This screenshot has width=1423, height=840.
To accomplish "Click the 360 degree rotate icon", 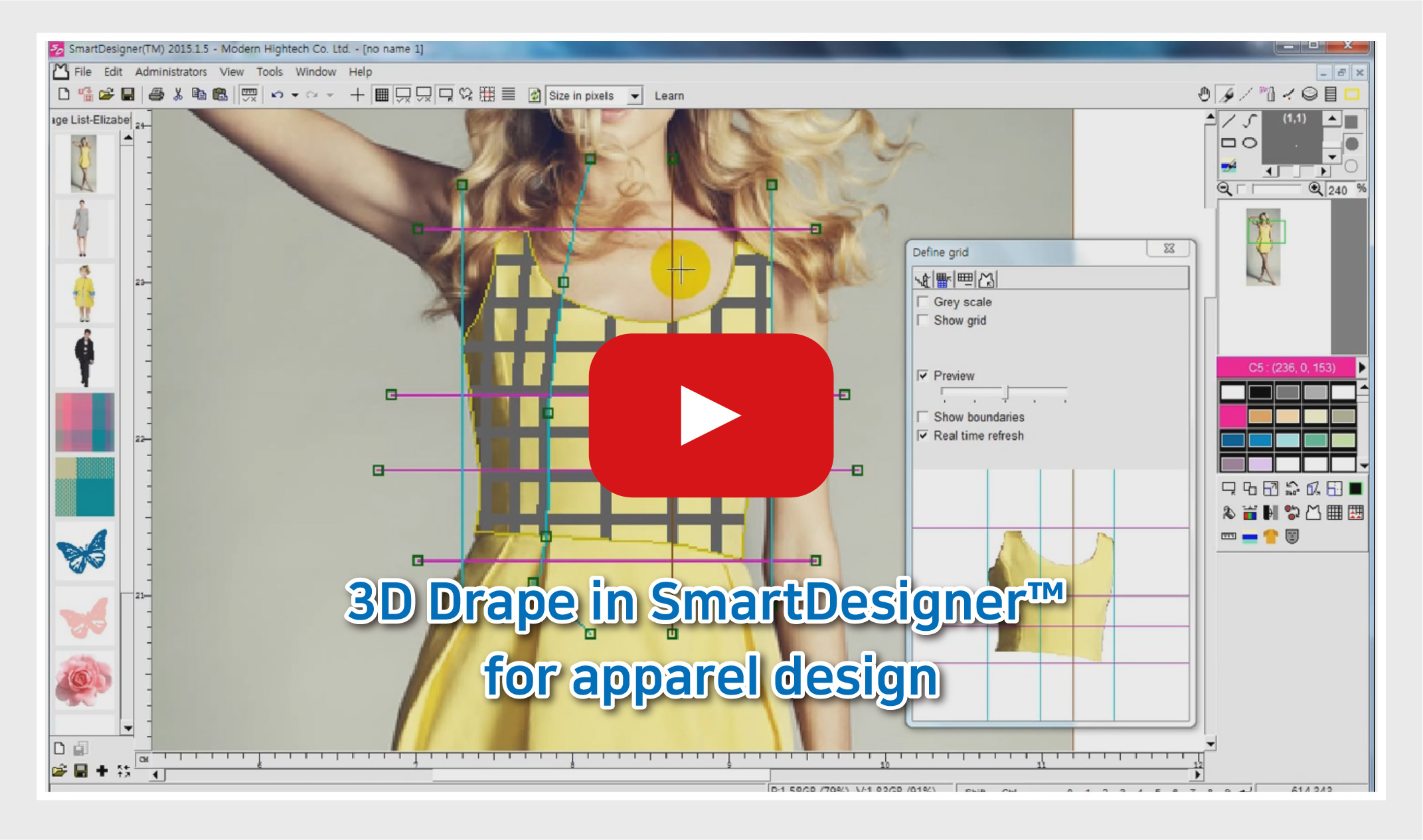I will 1292,489.
